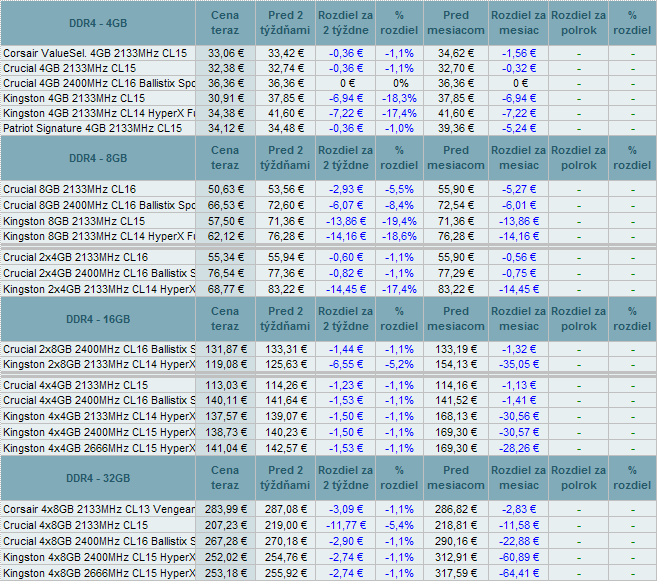Click Kingston 4x8GB 2666MHz CL15 HyperX name
This screenshot has height=581, width=657.
pos(99,573)
